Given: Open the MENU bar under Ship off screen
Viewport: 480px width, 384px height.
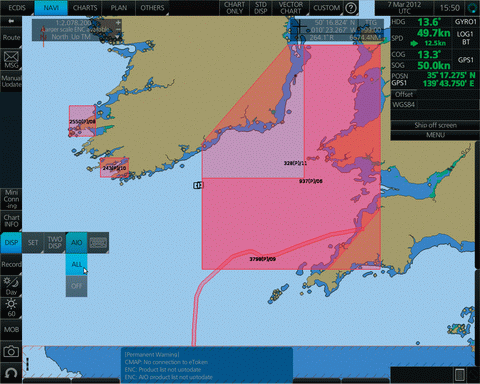Looking at the screenshot, I should pos(435,135).
